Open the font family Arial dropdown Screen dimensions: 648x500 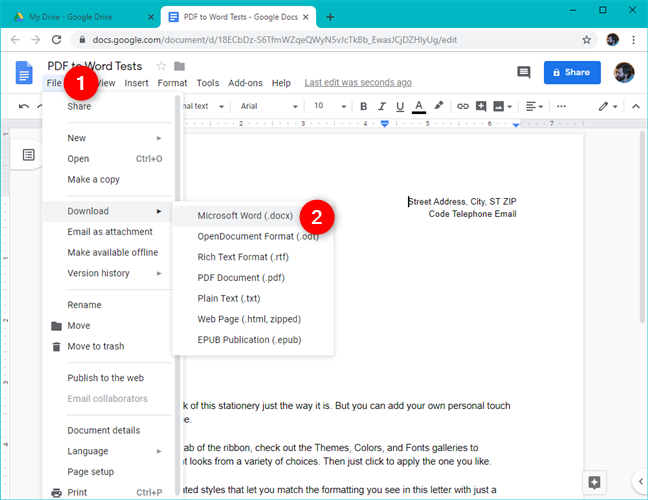coord(269,106)
